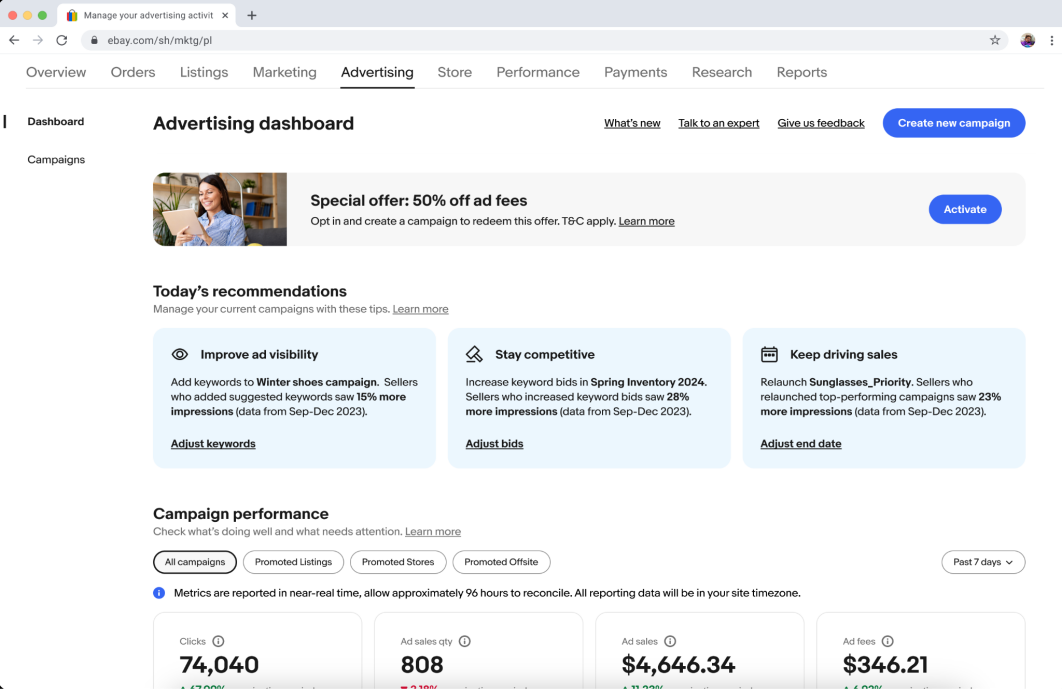Activate the 50% off ad fees offer
Screen dimensions: 1062x689
(965, 209)
